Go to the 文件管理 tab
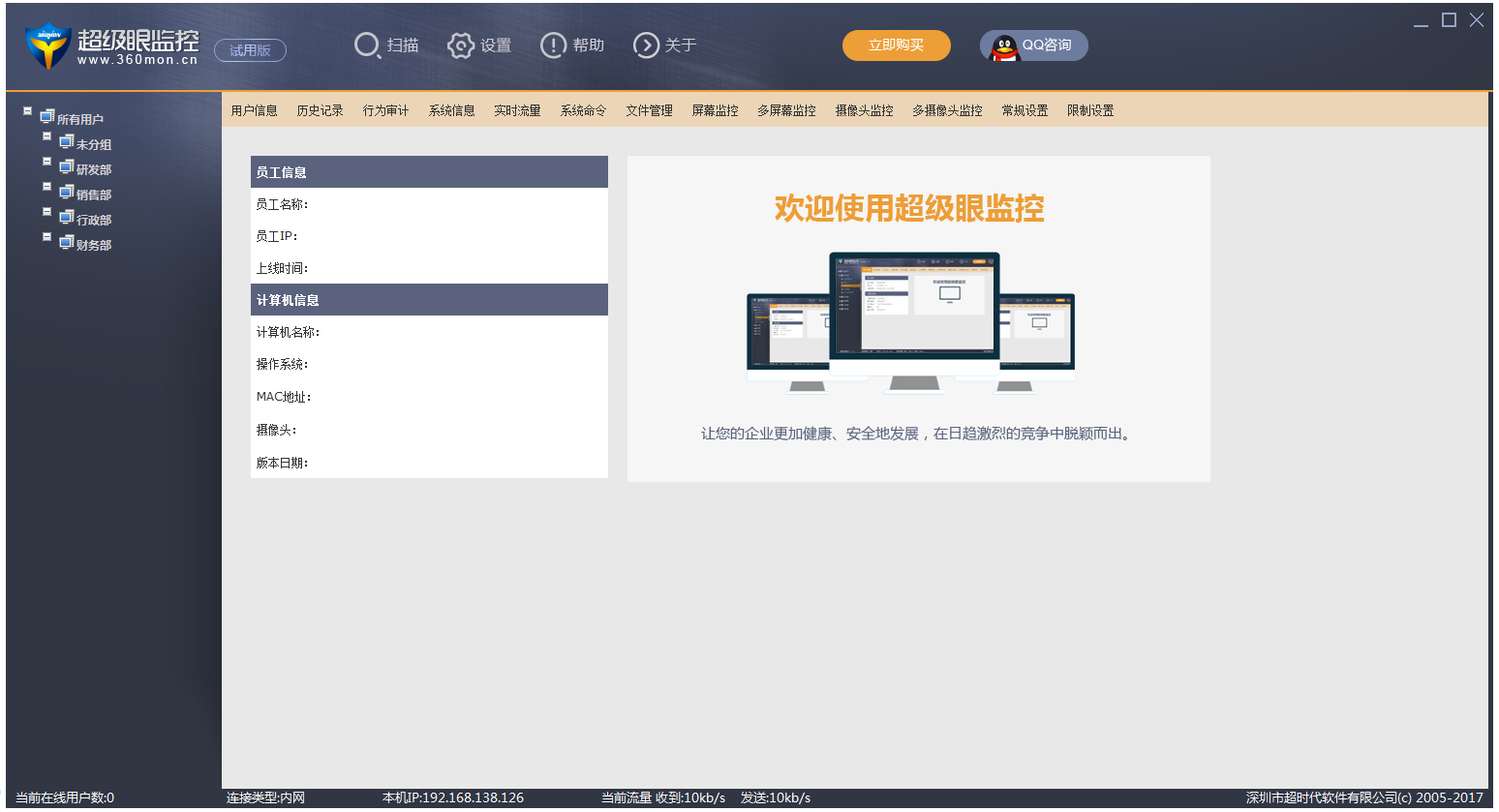Image resolution: width=1499 pixels, height=812 pixels. pos(650,110)
